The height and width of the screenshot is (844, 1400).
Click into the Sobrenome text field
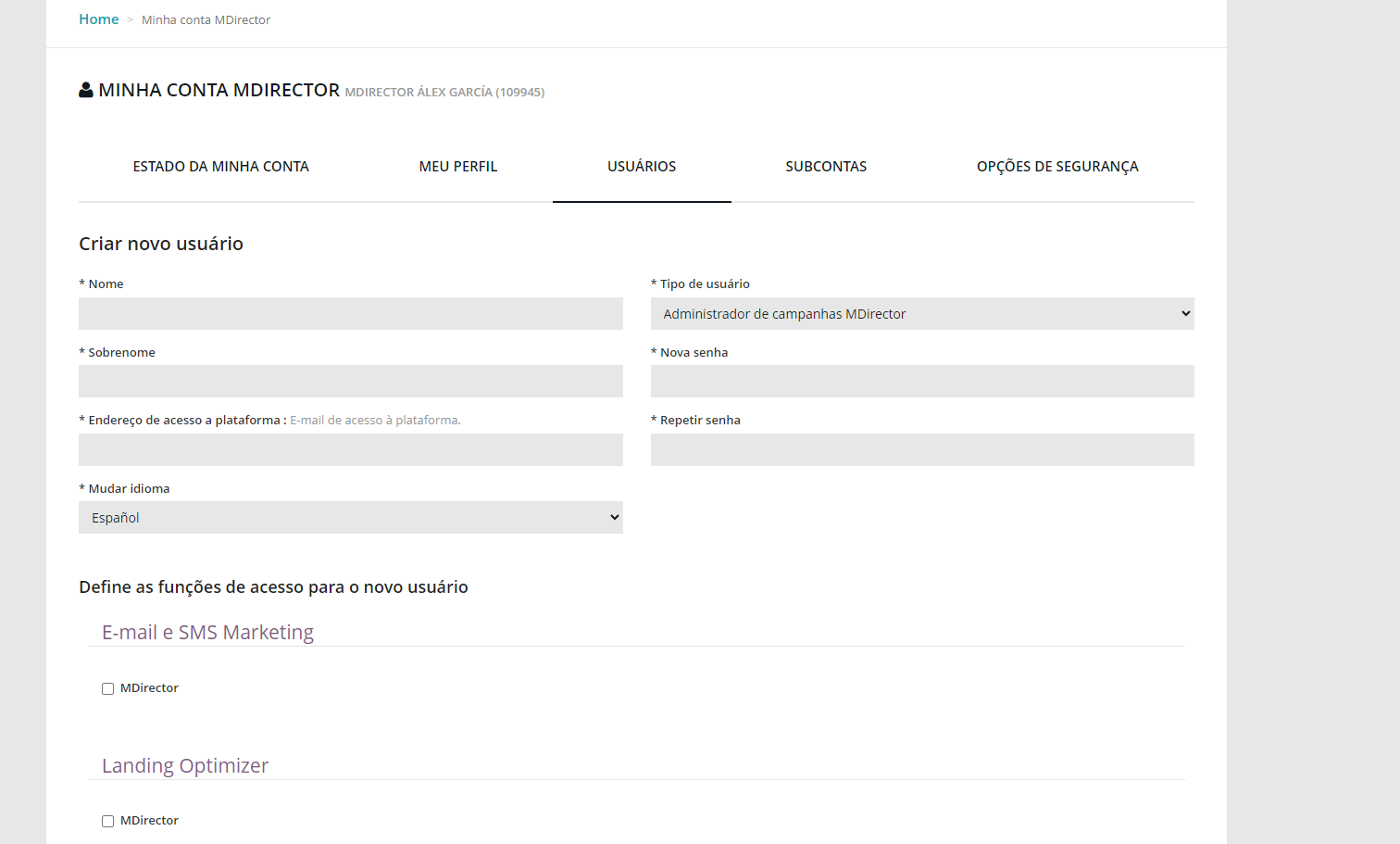tap(350, 382)
